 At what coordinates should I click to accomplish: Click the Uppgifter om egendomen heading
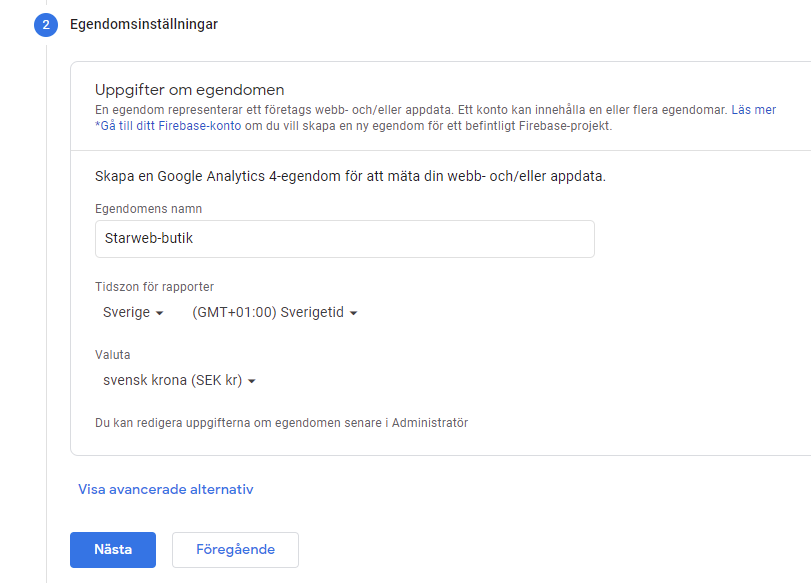190,90
